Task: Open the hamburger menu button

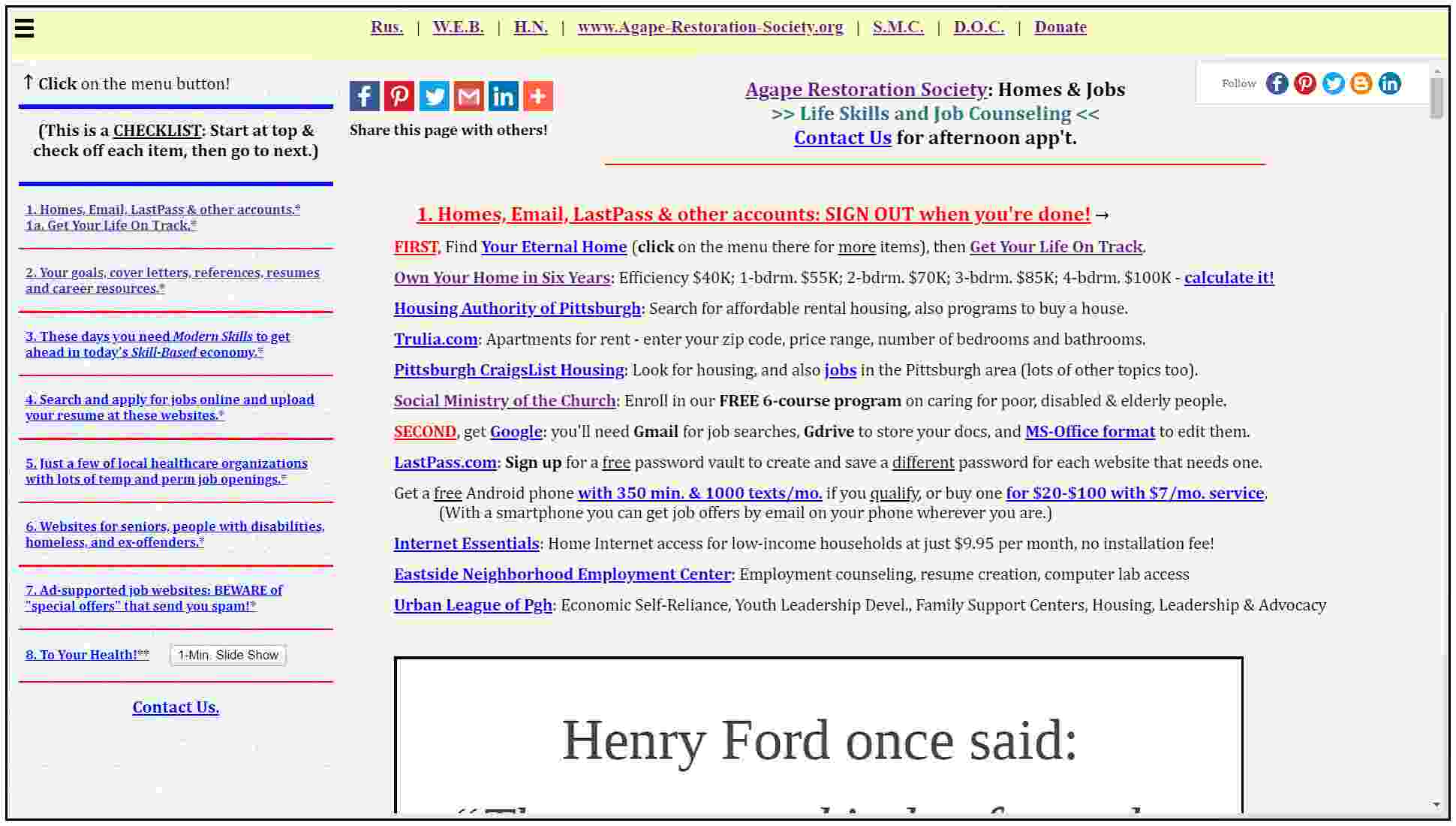Action: (x=24, y=28)
